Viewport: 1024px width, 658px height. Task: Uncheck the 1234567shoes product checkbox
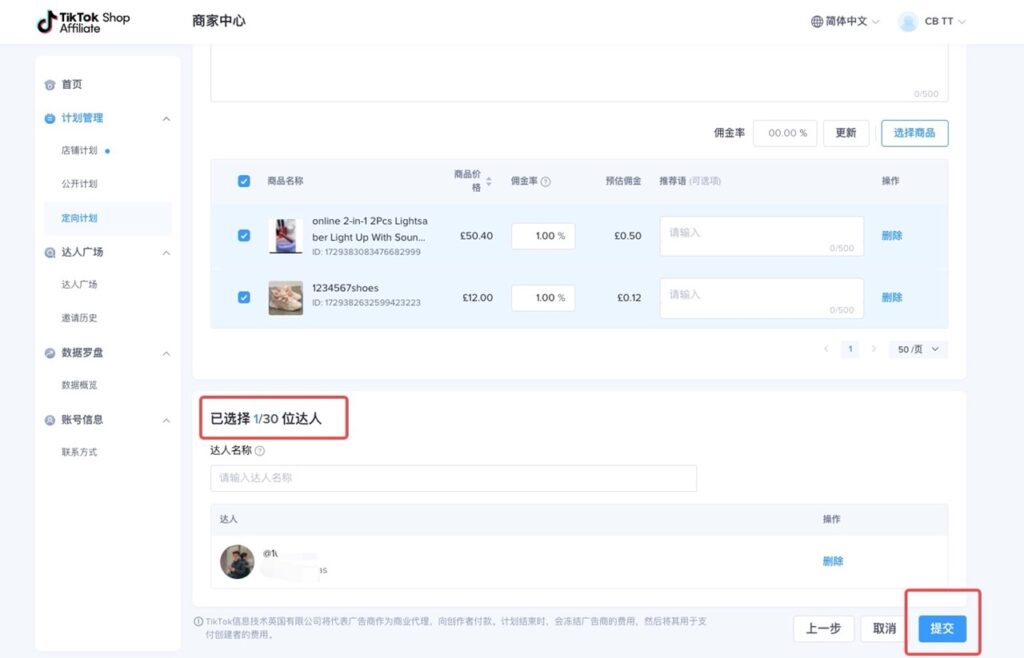pyautogui.click(x=244, y=298)
